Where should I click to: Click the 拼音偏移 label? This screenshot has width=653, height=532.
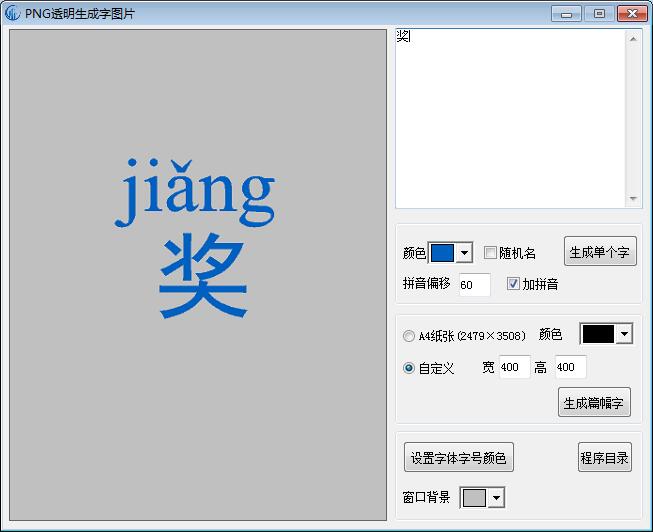(426, 284)
